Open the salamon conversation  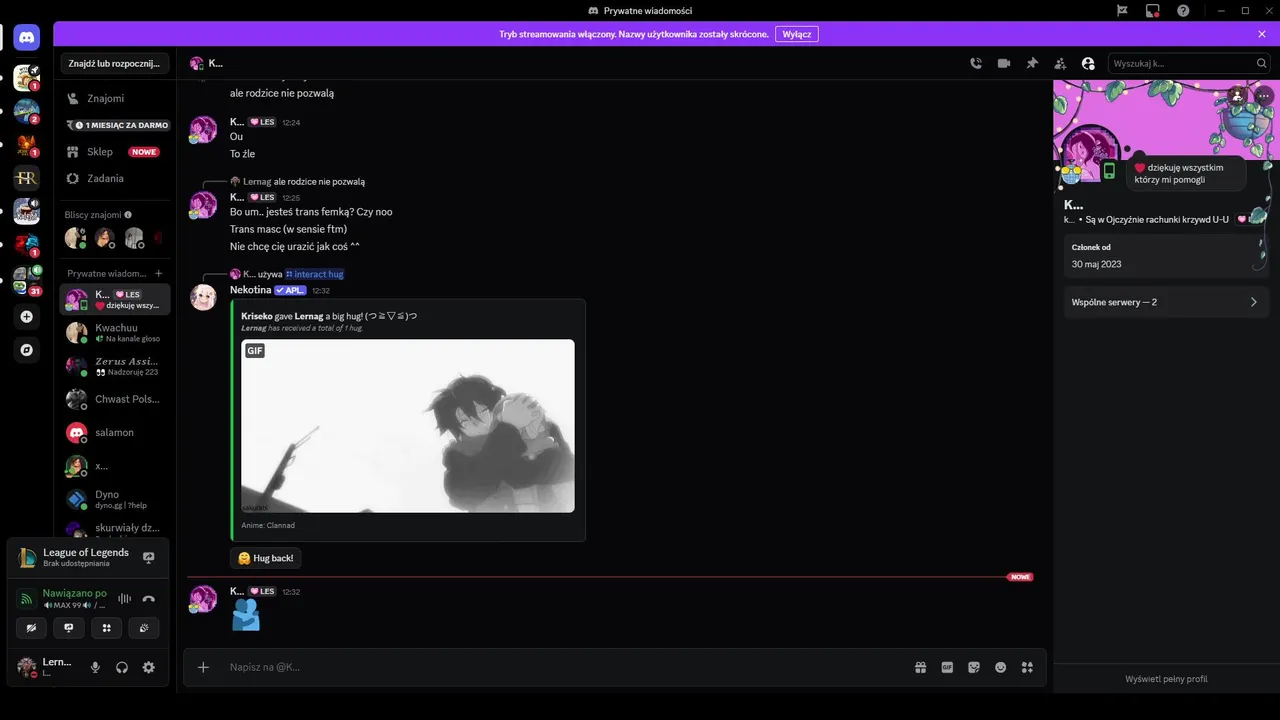[114, 432]
